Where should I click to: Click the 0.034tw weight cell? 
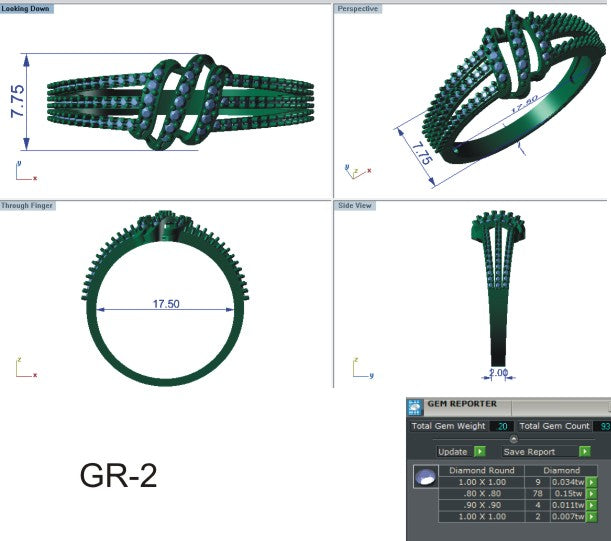click(569, 482)
